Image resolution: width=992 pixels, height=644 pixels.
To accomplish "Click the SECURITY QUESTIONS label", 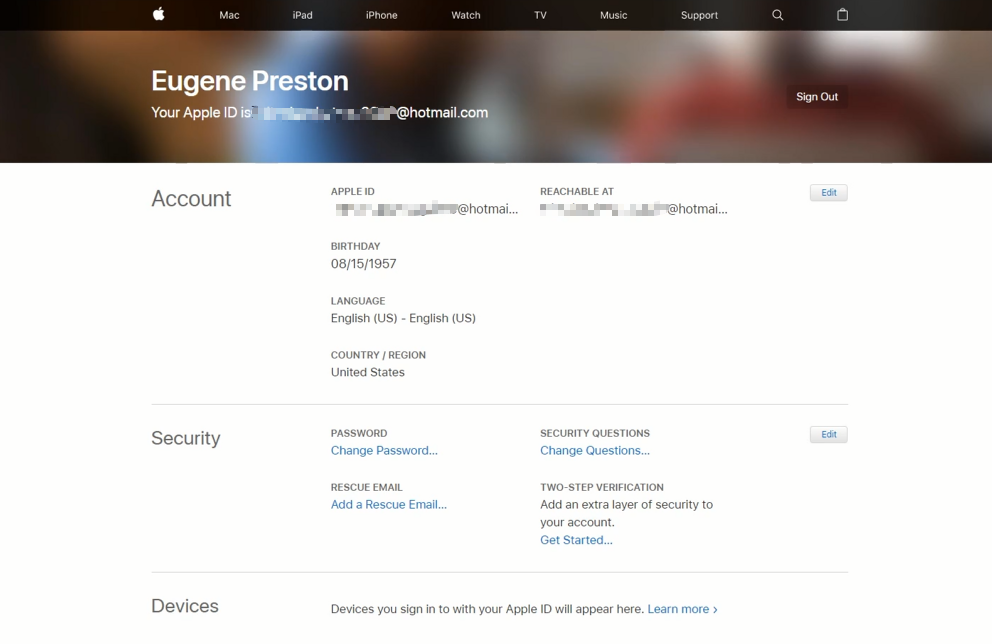I will pyautogui.click(x=595, y=433).
